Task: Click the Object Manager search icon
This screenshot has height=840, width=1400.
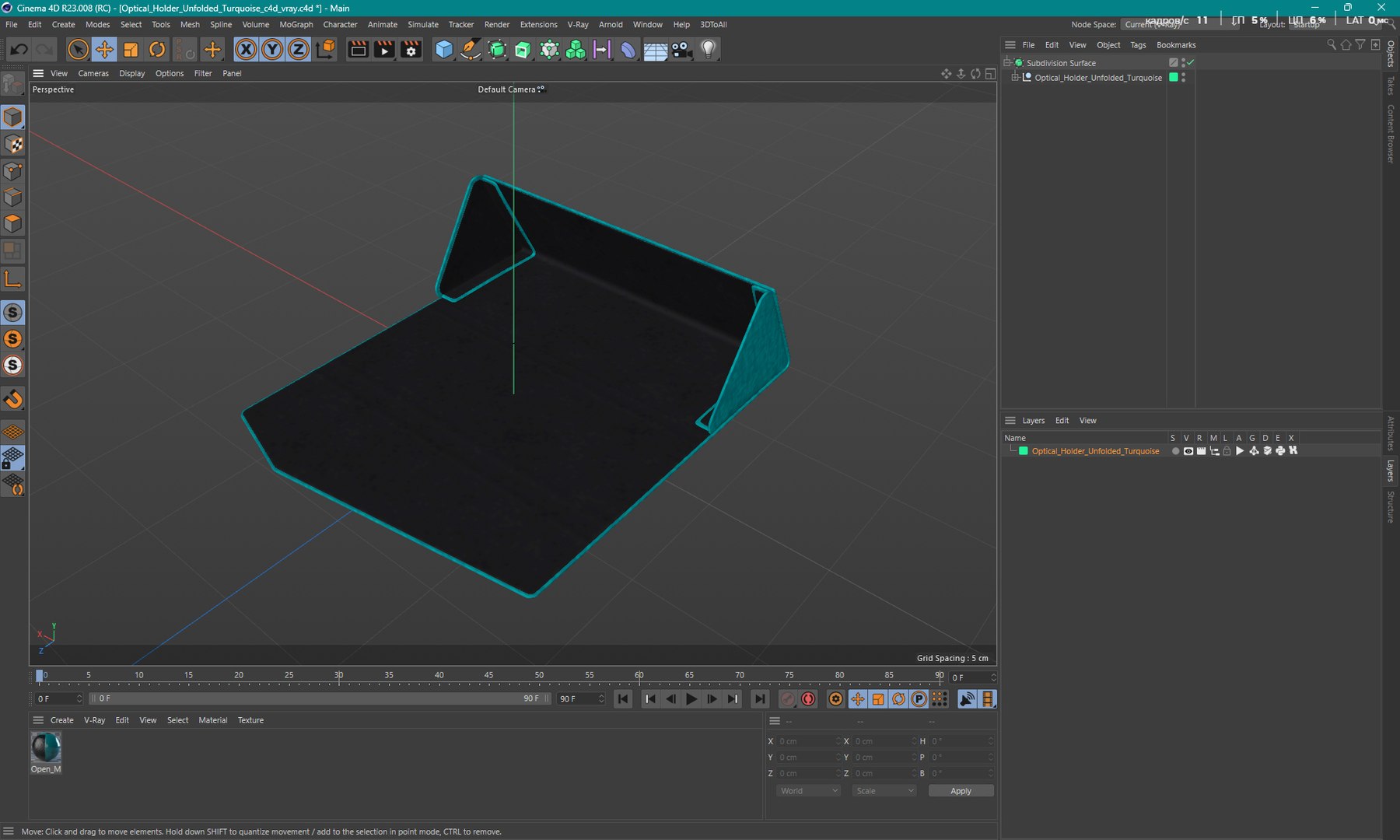Action: tap(1331, 45)
